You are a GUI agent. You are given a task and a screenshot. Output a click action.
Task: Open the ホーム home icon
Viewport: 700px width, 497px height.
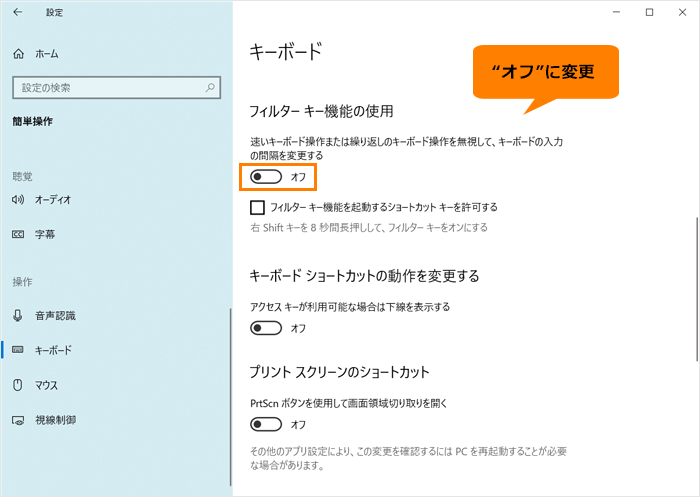(x=18, y=54)
